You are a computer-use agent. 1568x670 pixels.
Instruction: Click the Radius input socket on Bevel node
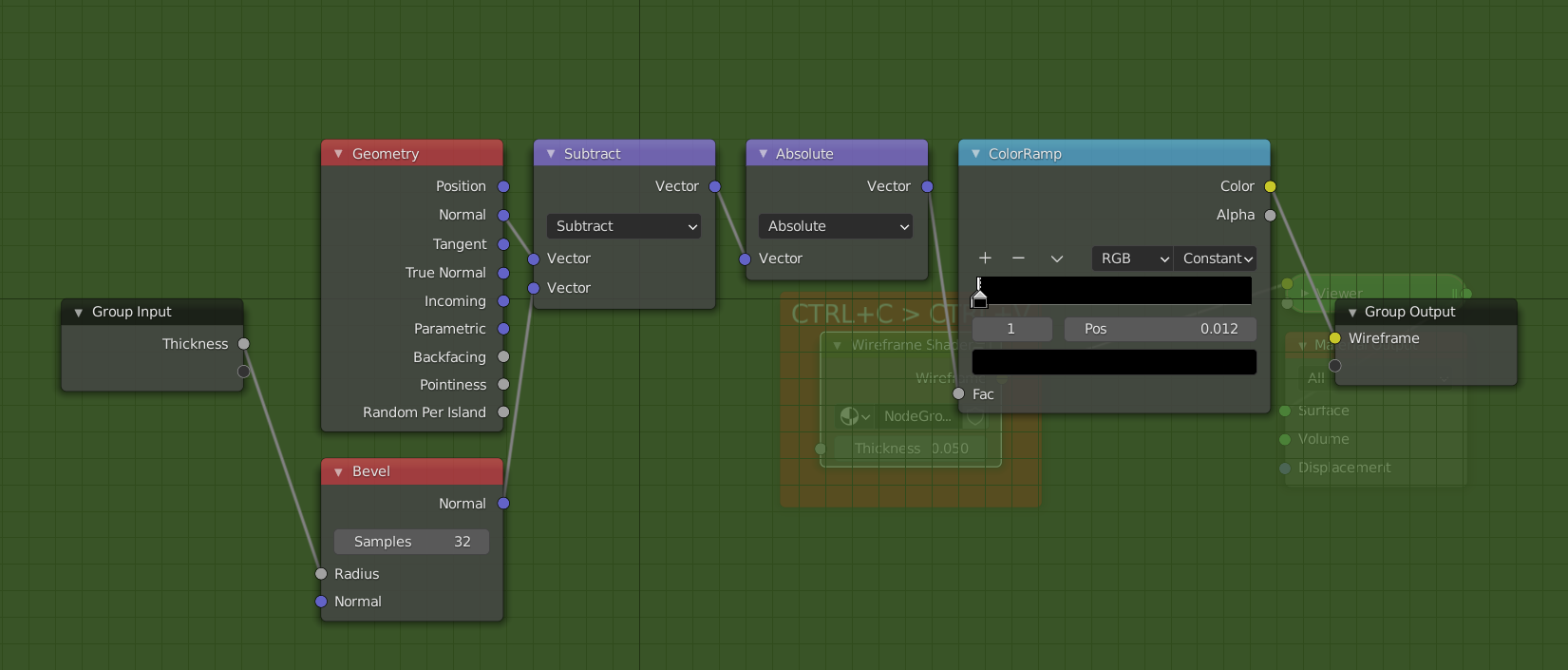pyautogui.click(x=321, y=574)
